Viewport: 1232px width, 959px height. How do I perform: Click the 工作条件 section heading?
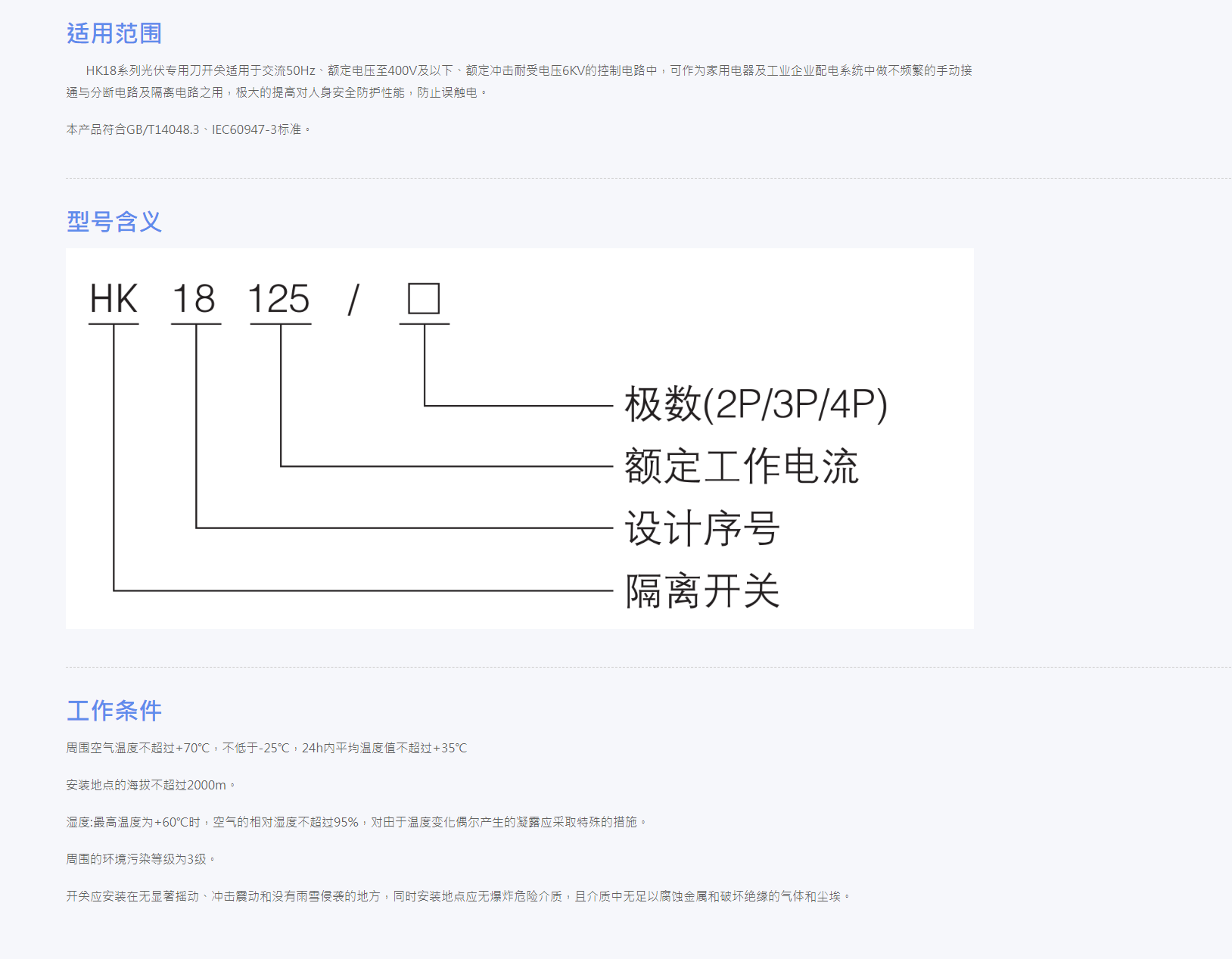(114, 711)
